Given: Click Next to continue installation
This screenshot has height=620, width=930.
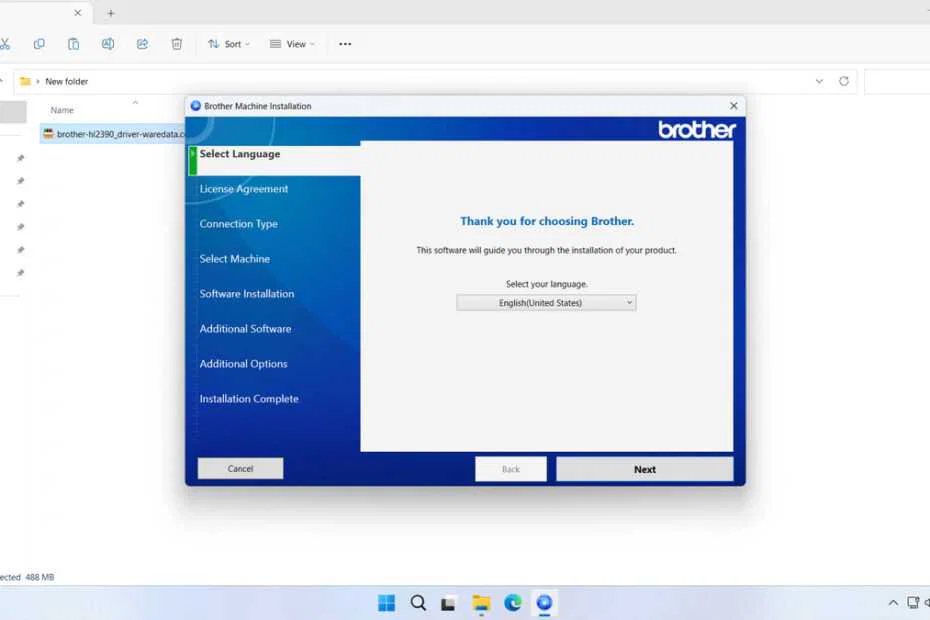Looking at the screenshot, I should click(644, 468).
